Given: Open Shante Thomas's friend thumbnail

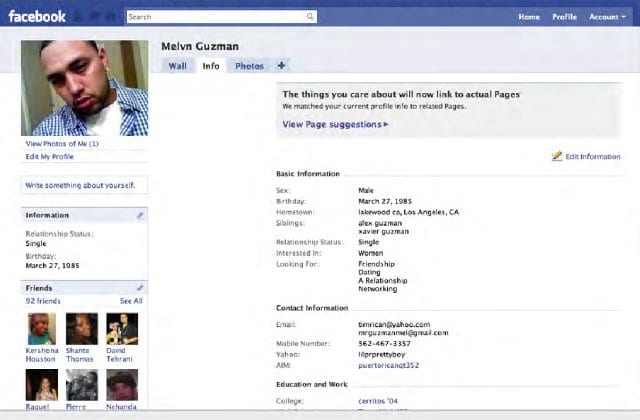Looking at the screenshot, I should [82, 329].
